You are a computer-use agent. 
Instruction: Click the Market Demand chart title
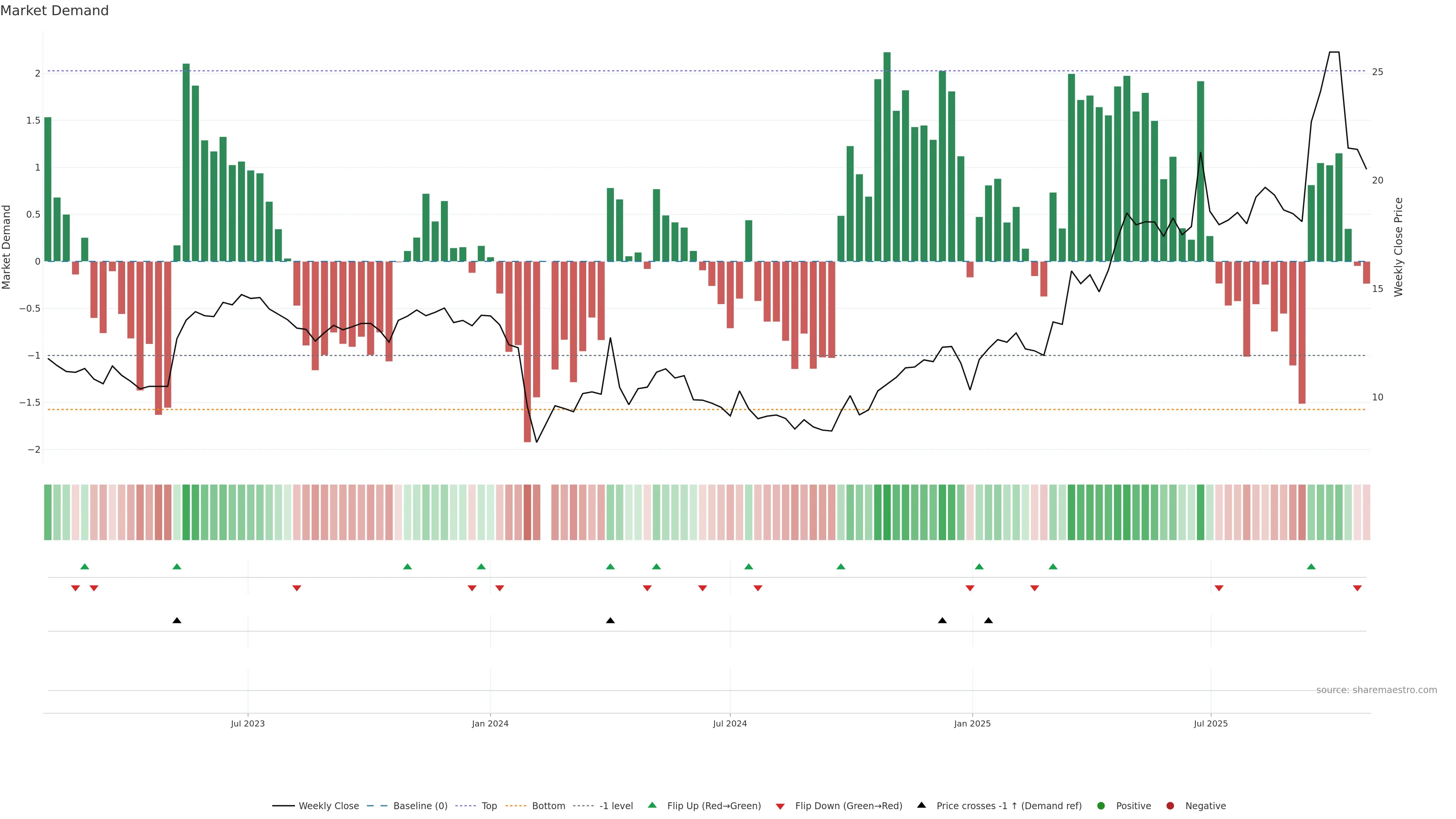coord(54,11)
